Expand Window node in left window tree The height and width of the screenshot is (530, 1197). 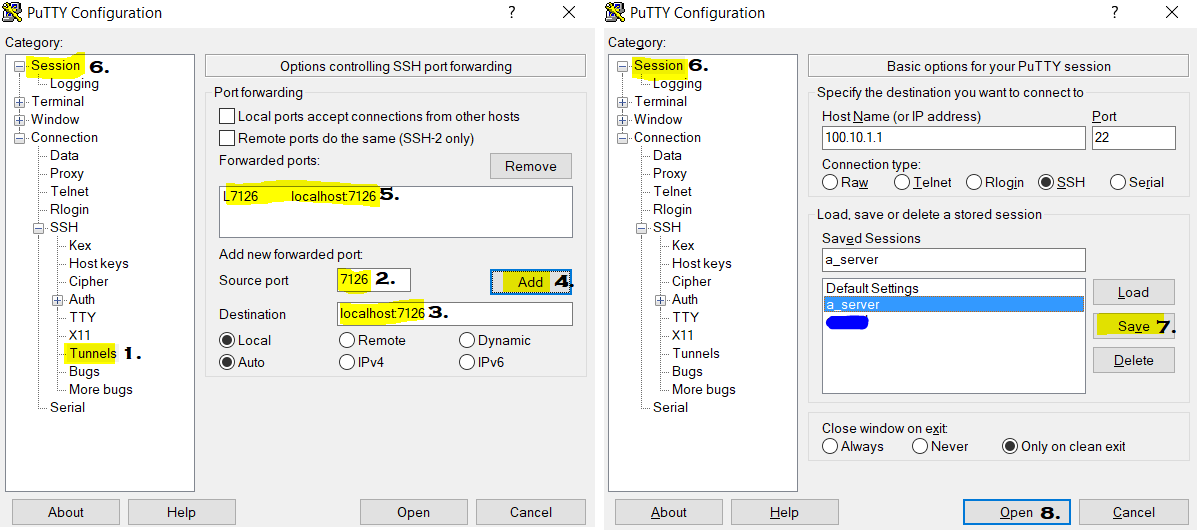(x=19, y=120)
